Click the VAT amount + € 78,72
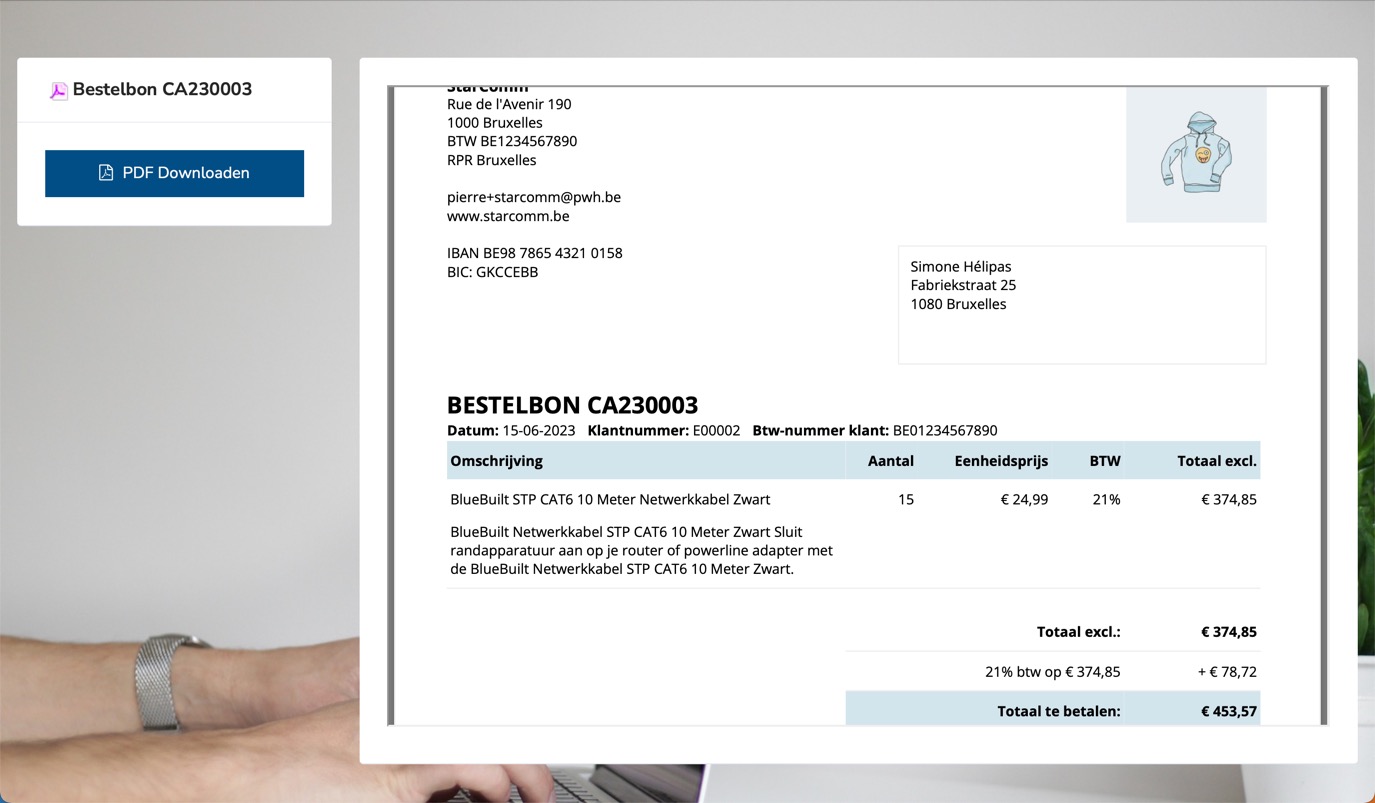1375x803 pixels. (x=1227, y=672)
